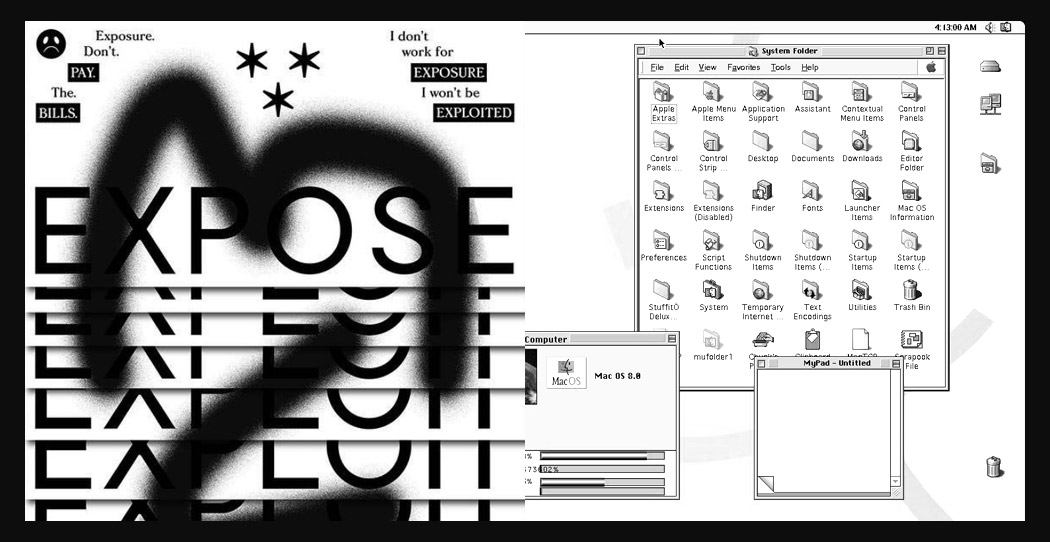Screen dimensions: 1050x542
Task: Click the MyPad scroll down arrow
Action: click(x=895, y=482)
